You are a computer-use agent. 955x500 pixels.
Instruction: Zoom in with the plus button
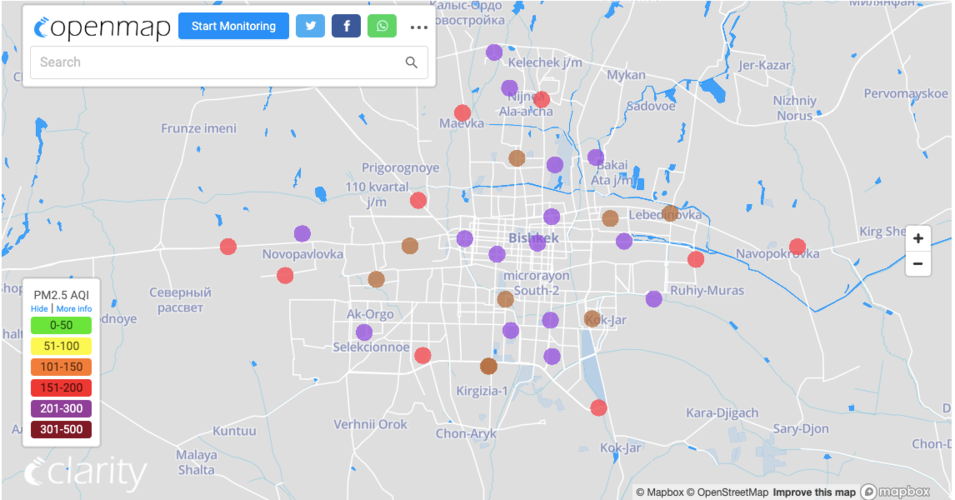point(917,239)
